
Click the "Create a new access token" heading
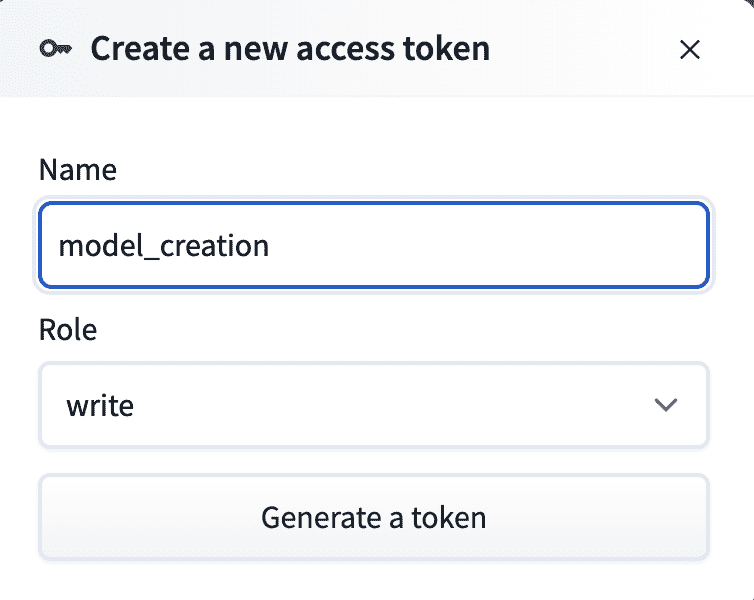point(290,49)
